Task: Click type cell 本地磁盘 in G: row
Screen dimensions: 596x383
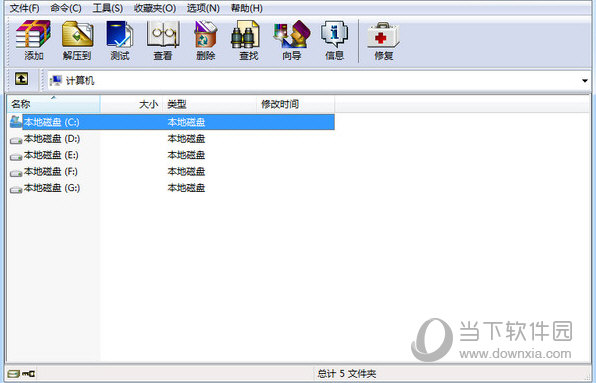Action: (x=186, y=188)
